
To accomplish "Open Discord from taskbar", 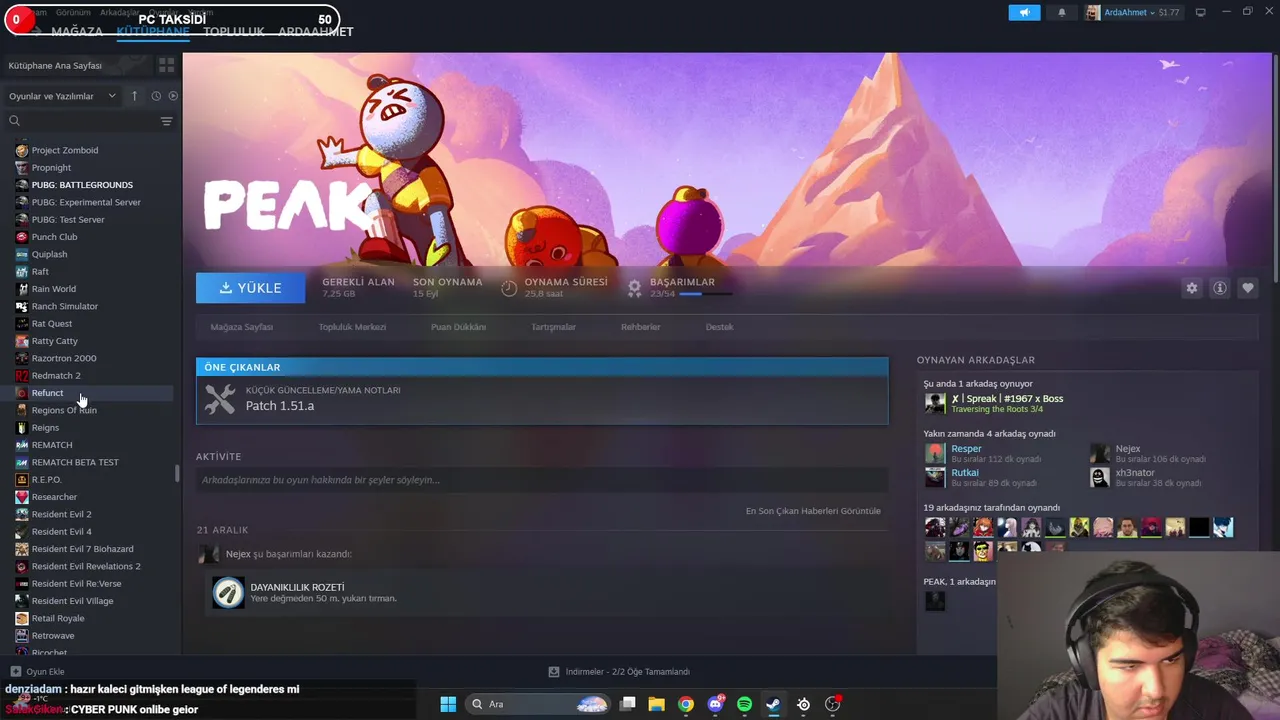I will coord(715,704).
